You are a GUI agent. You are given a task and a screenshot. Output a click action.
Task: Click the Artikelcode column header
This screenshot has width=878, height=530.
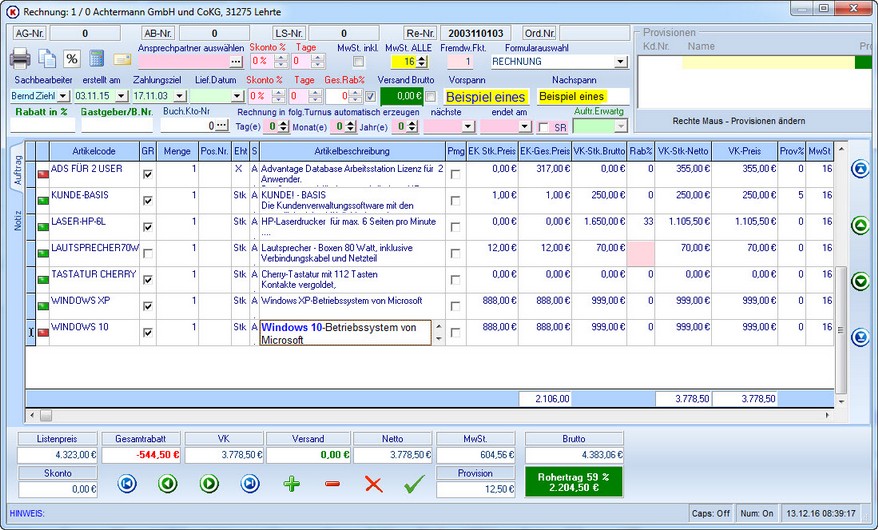tap(94, 151)
